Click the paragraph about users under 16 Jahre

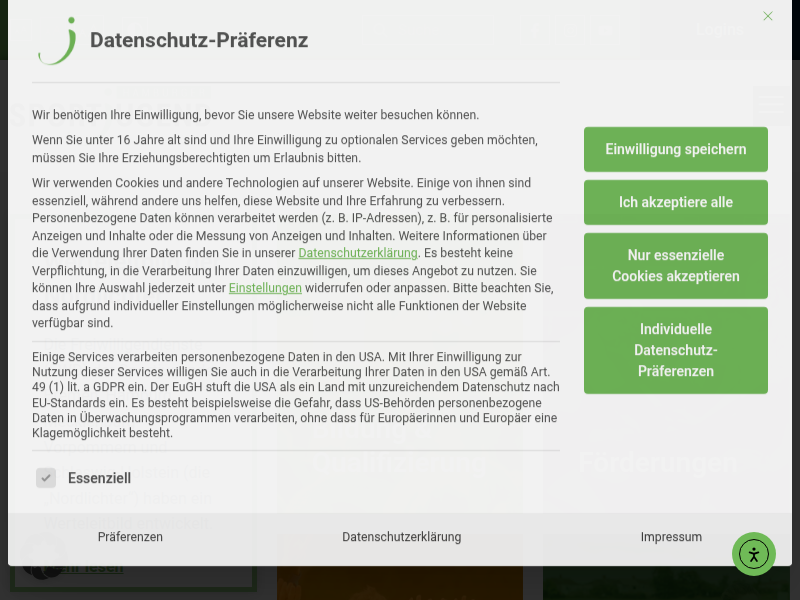[x=284, y=149]
